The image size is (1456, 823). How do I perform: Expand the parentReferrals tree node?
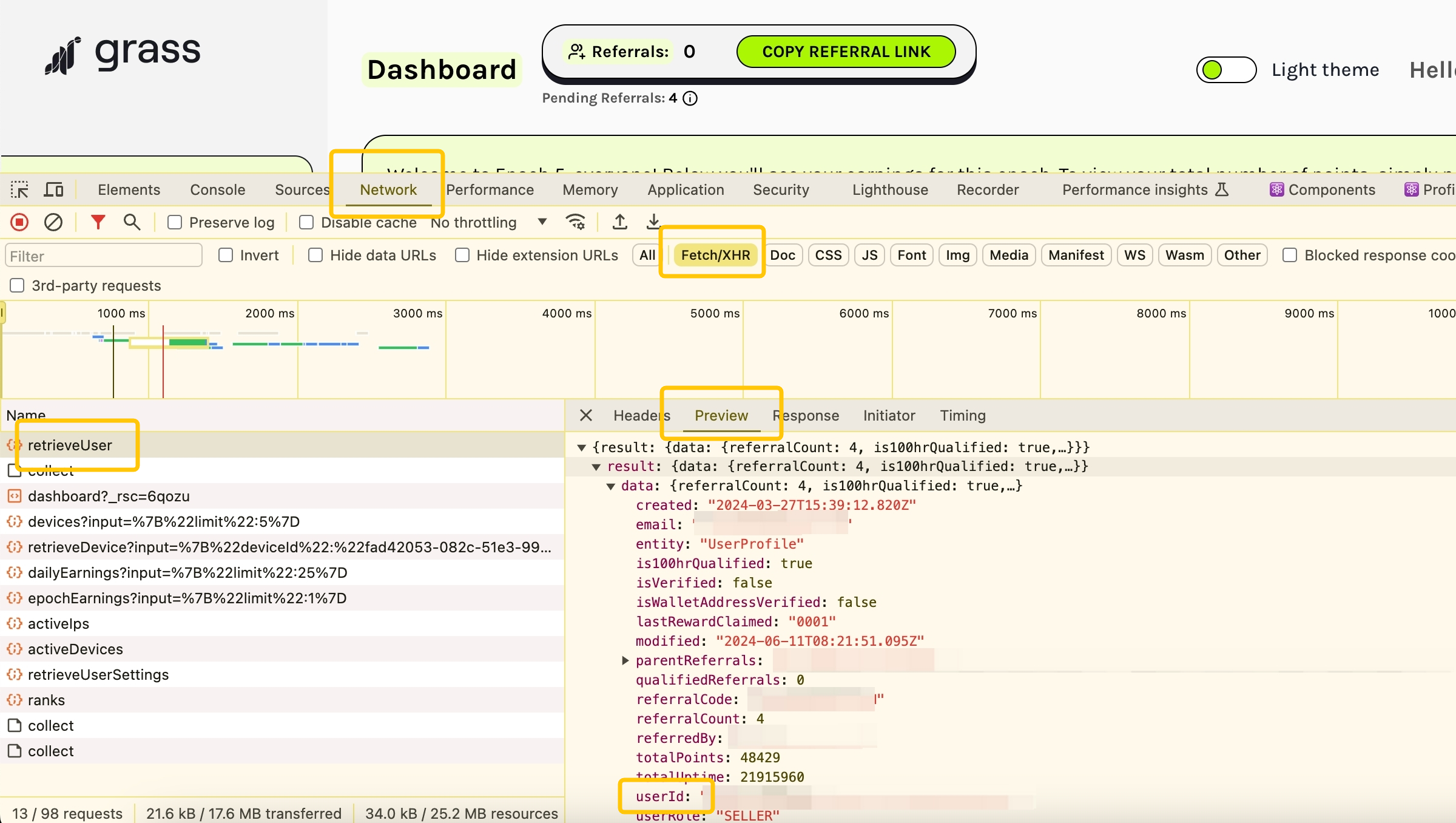pyautogui.click(x=625, y=660)
